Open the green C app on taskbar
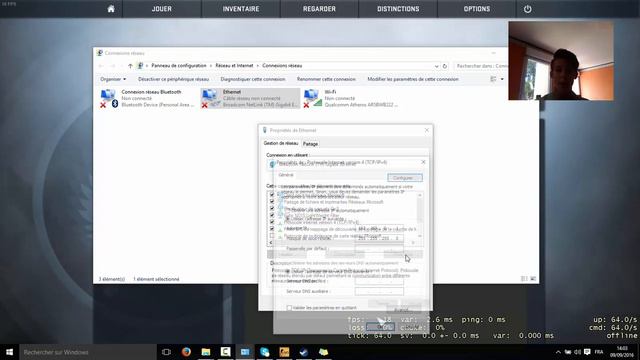This screenshot has height=360, width=640. click(225, 352)
